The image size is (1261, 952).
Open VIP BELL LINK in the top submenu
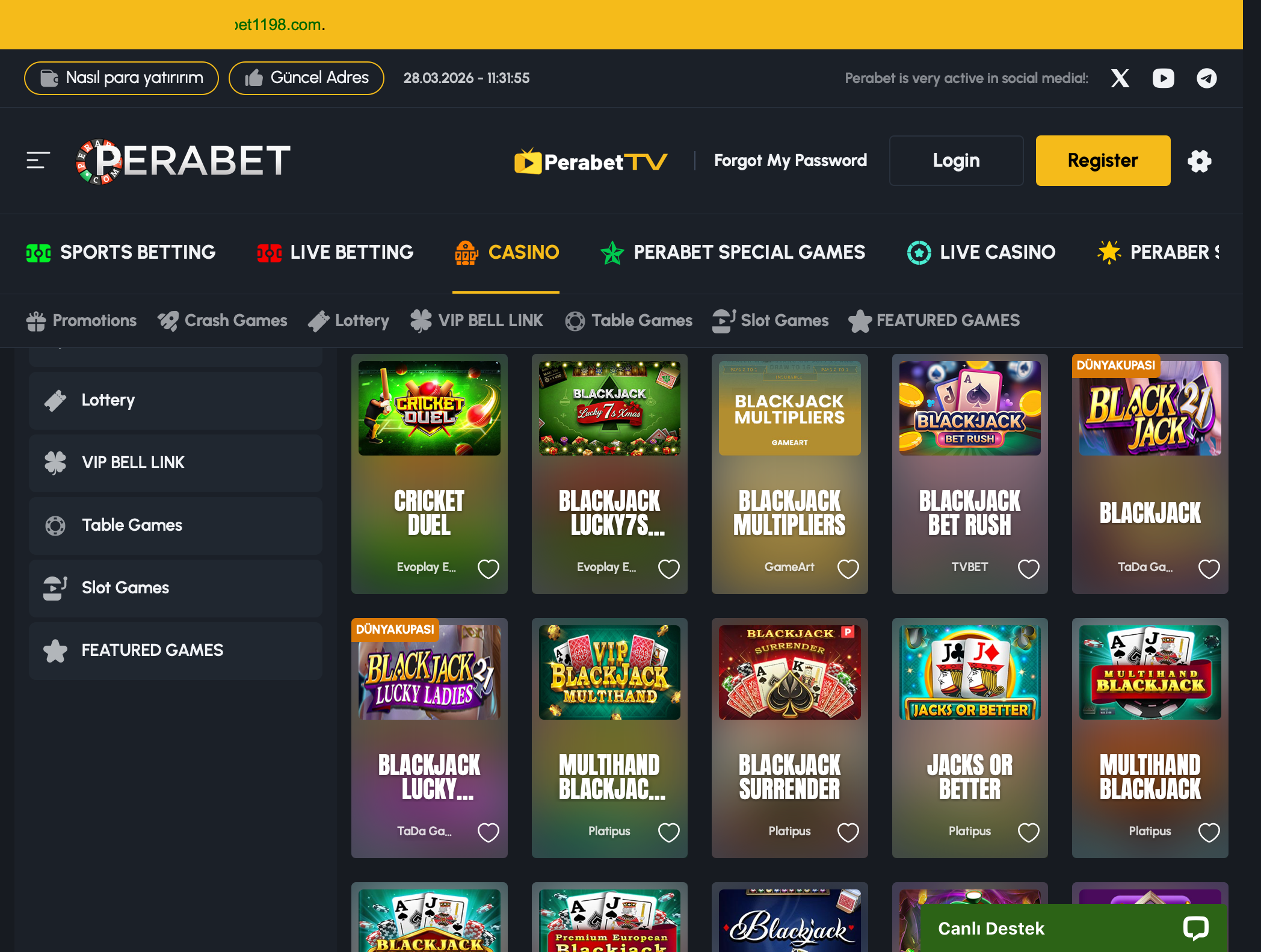477,321
